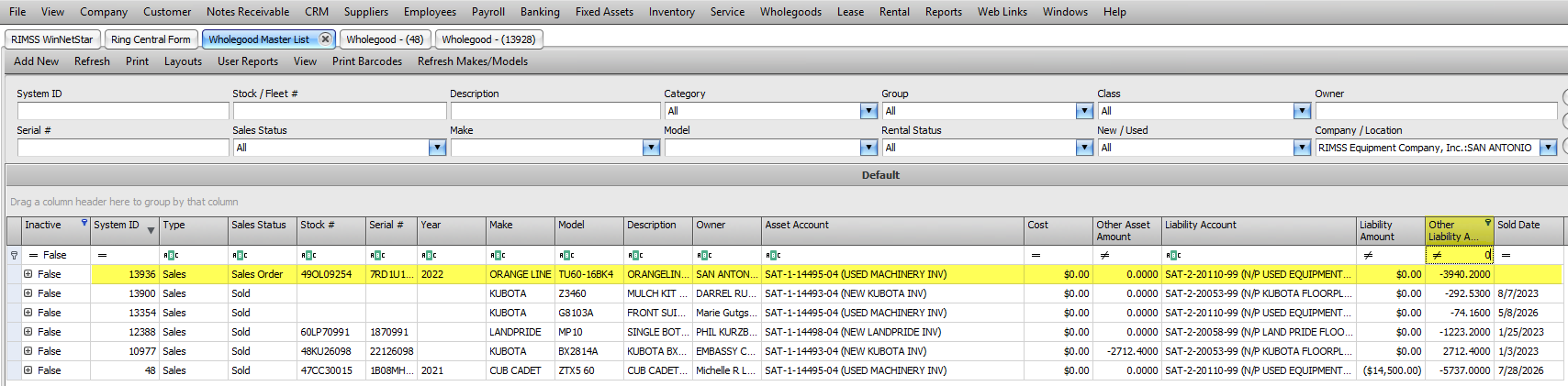Click the System ID search field
1568x386 pixels.
click(123, 111)
